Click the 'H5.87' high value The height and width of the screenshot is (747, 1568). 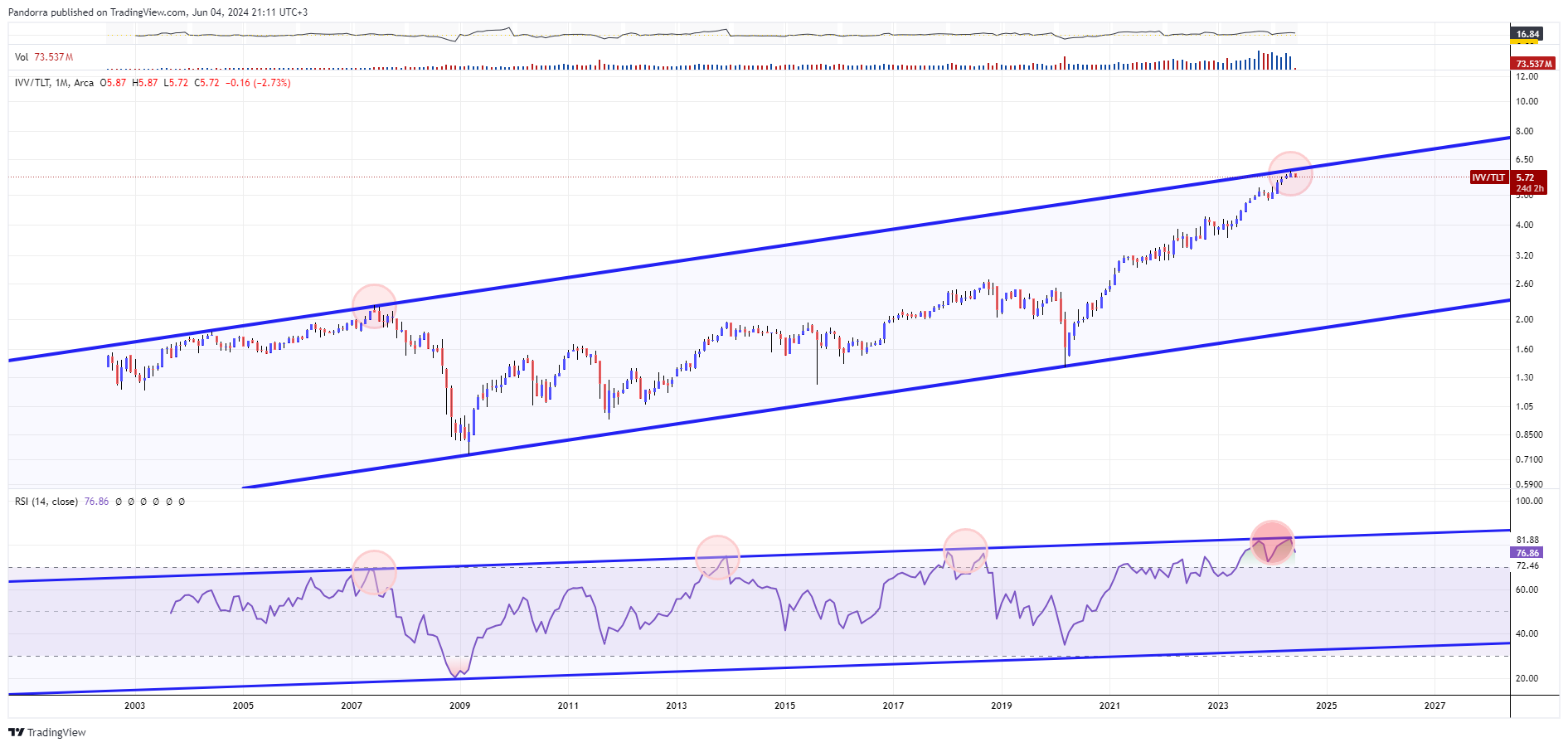[x=144, y=83]
